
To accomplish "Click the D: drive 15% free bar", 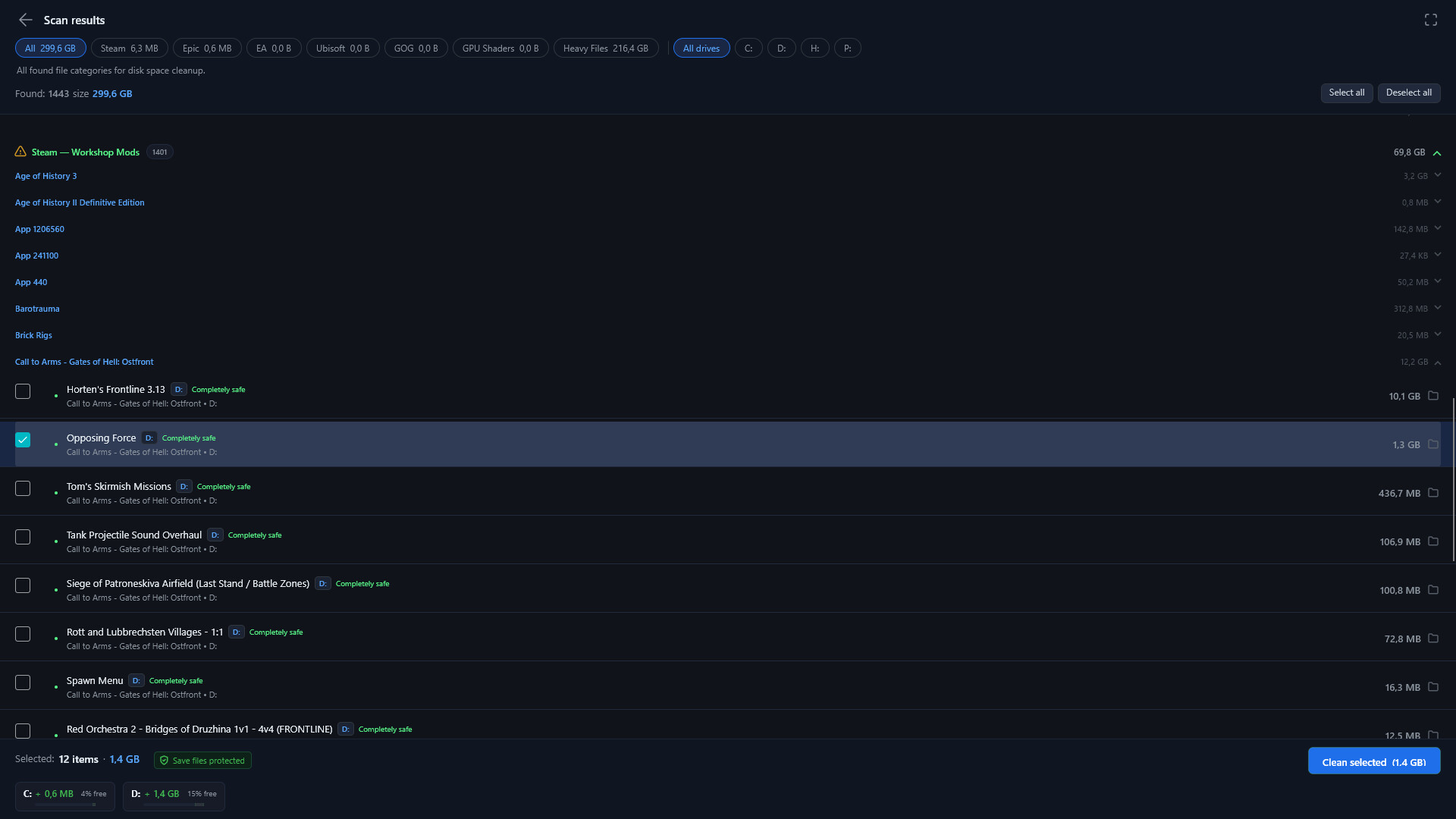I will pyautogui.click(x=174, y=805).
